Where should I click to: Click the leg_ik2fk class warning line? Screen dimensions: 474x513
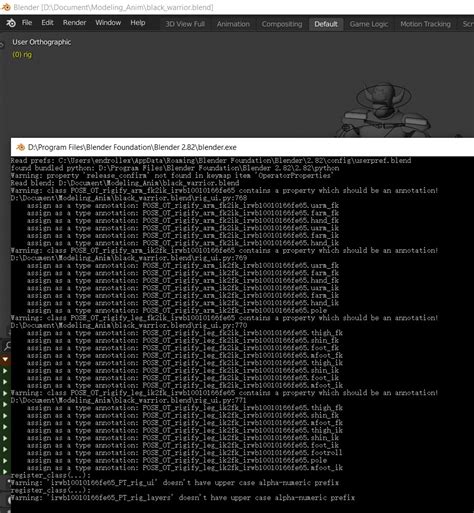[x=224, y=393]
